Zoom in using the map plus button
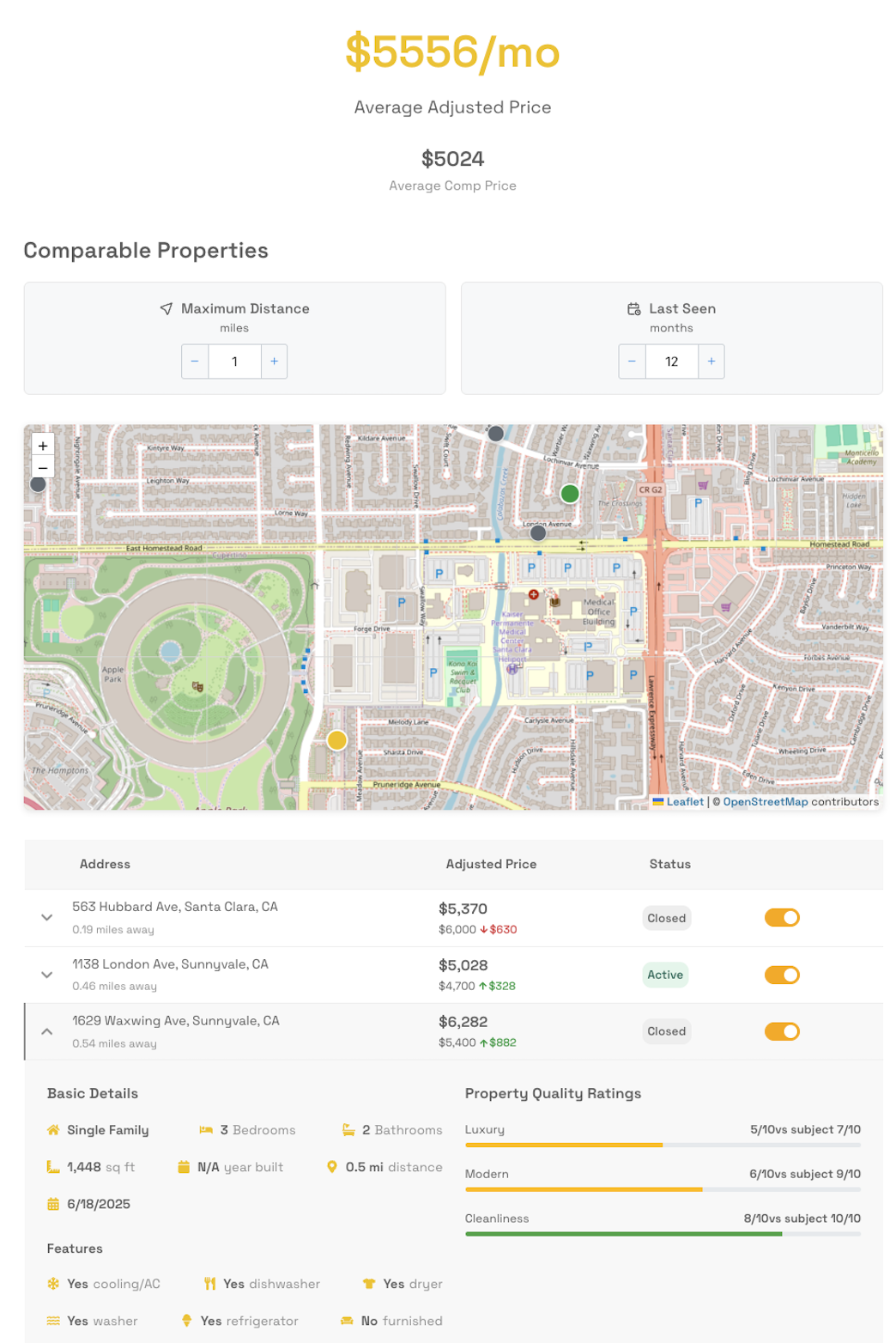Screen dimensions: 896x1343 (x=42, y=445)
